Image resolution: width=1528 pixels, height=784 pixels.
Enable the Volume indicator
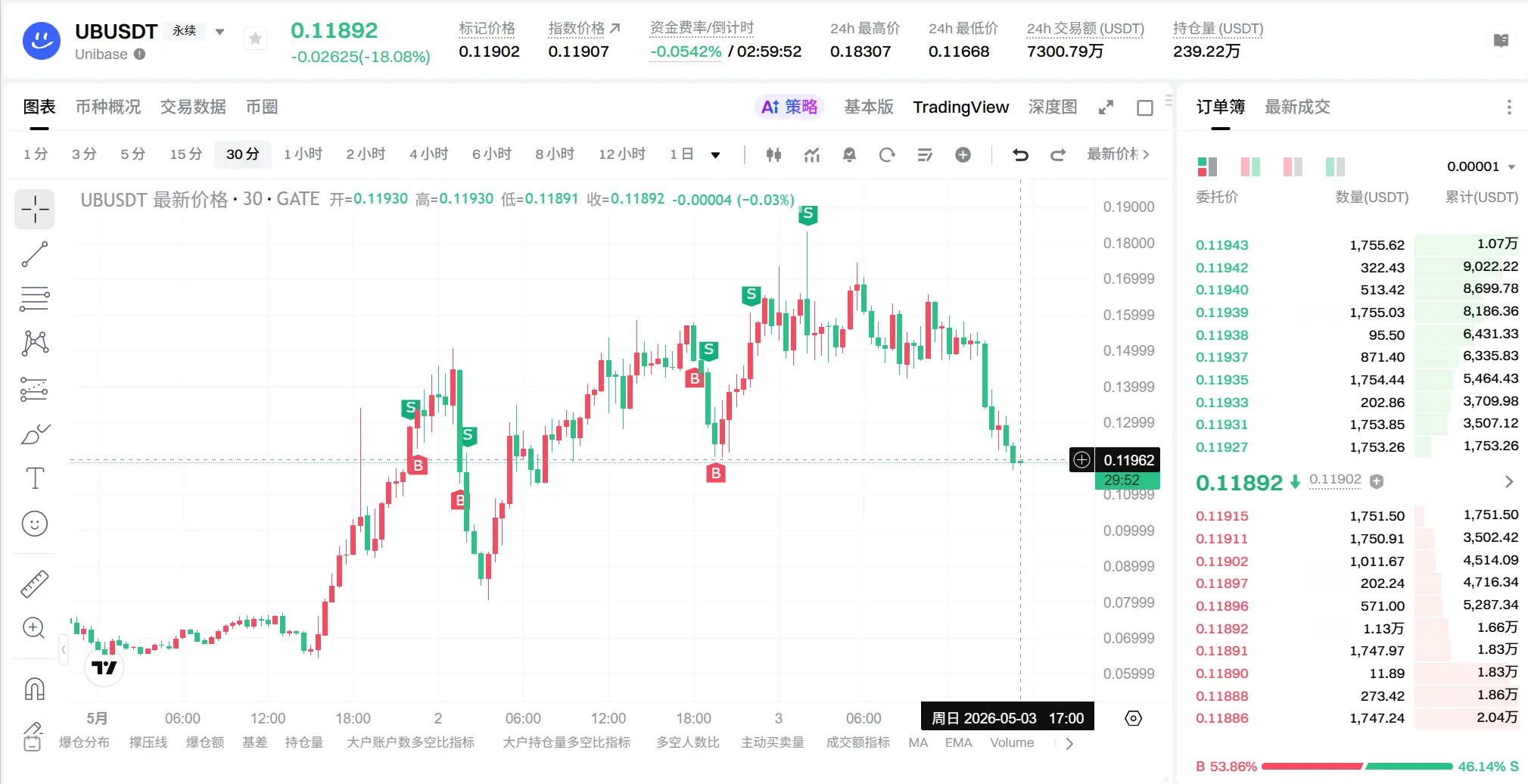point(1012,742)
